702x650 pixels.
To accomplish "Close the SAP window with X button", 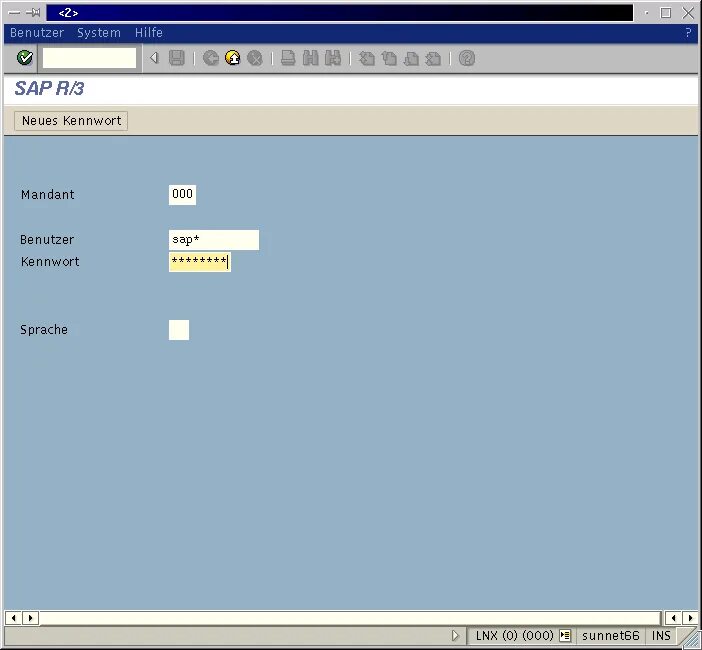I will click(x=688, y=13).
